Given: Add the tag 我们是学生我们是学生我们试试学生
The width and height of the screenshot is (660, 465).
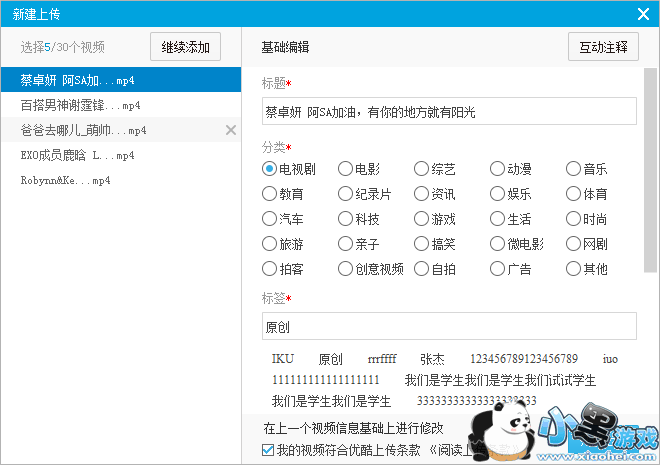Looking at the screenshot, I should point(500,380).
